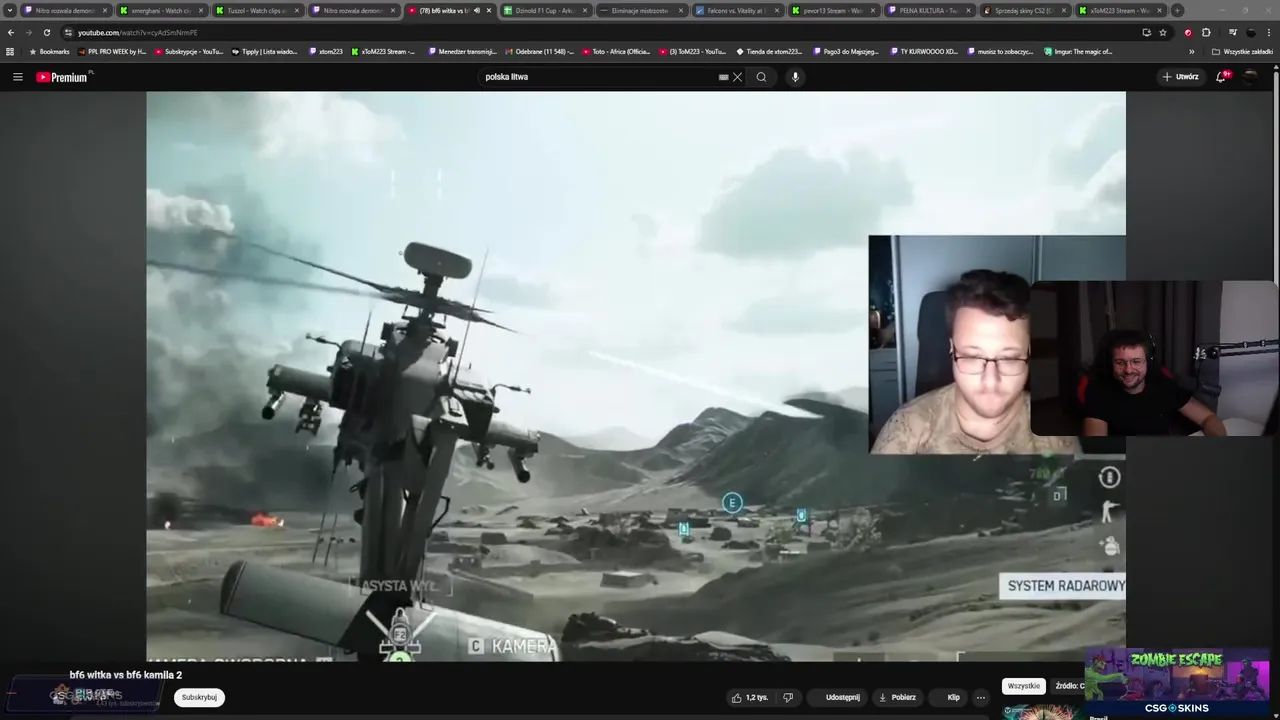This screenshot has height=720, width=1280.
Task: Click the video player to pause playback
Action: tap(636, 376)
